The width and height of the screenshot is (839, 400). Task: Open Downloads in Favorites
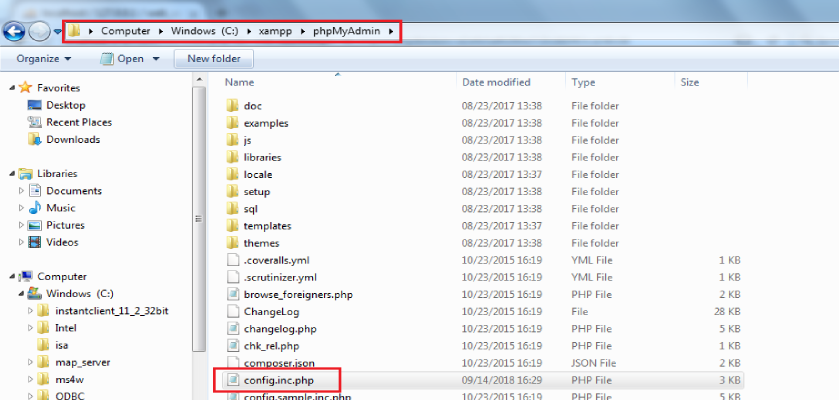(73, 140)
